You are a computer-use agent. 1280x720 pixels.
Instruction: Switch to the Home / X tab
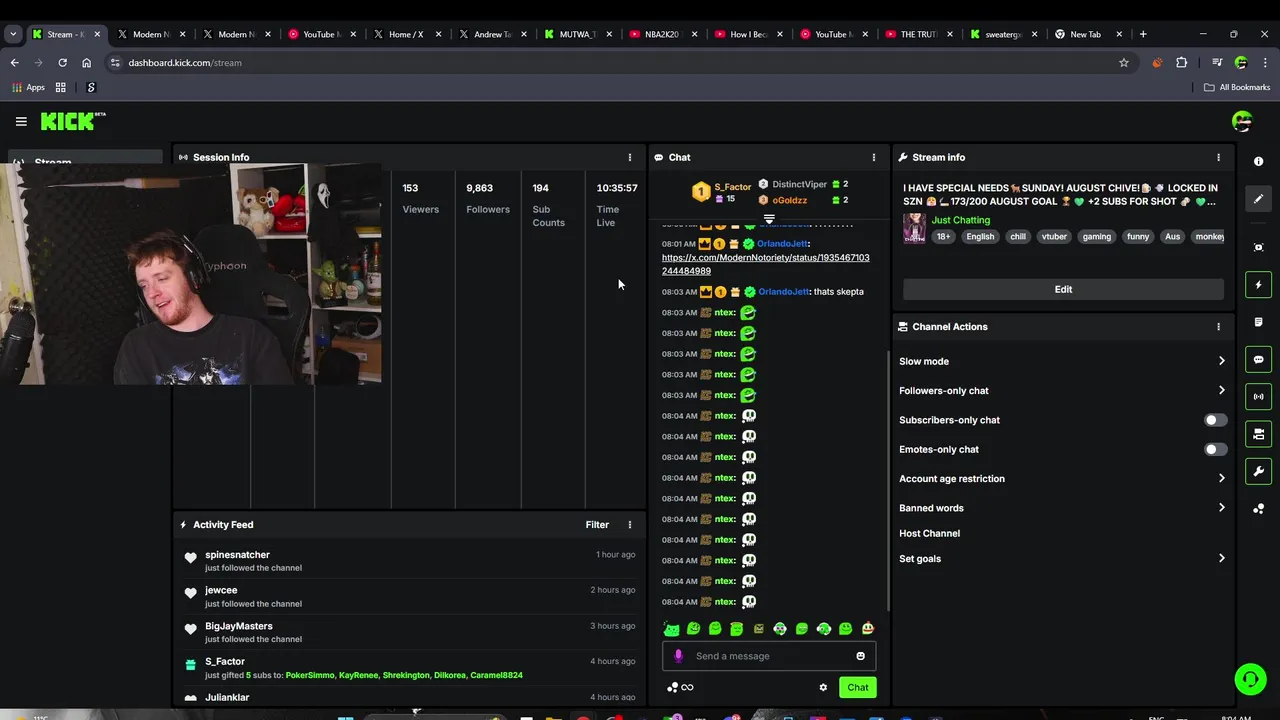[x=407, y=34]
